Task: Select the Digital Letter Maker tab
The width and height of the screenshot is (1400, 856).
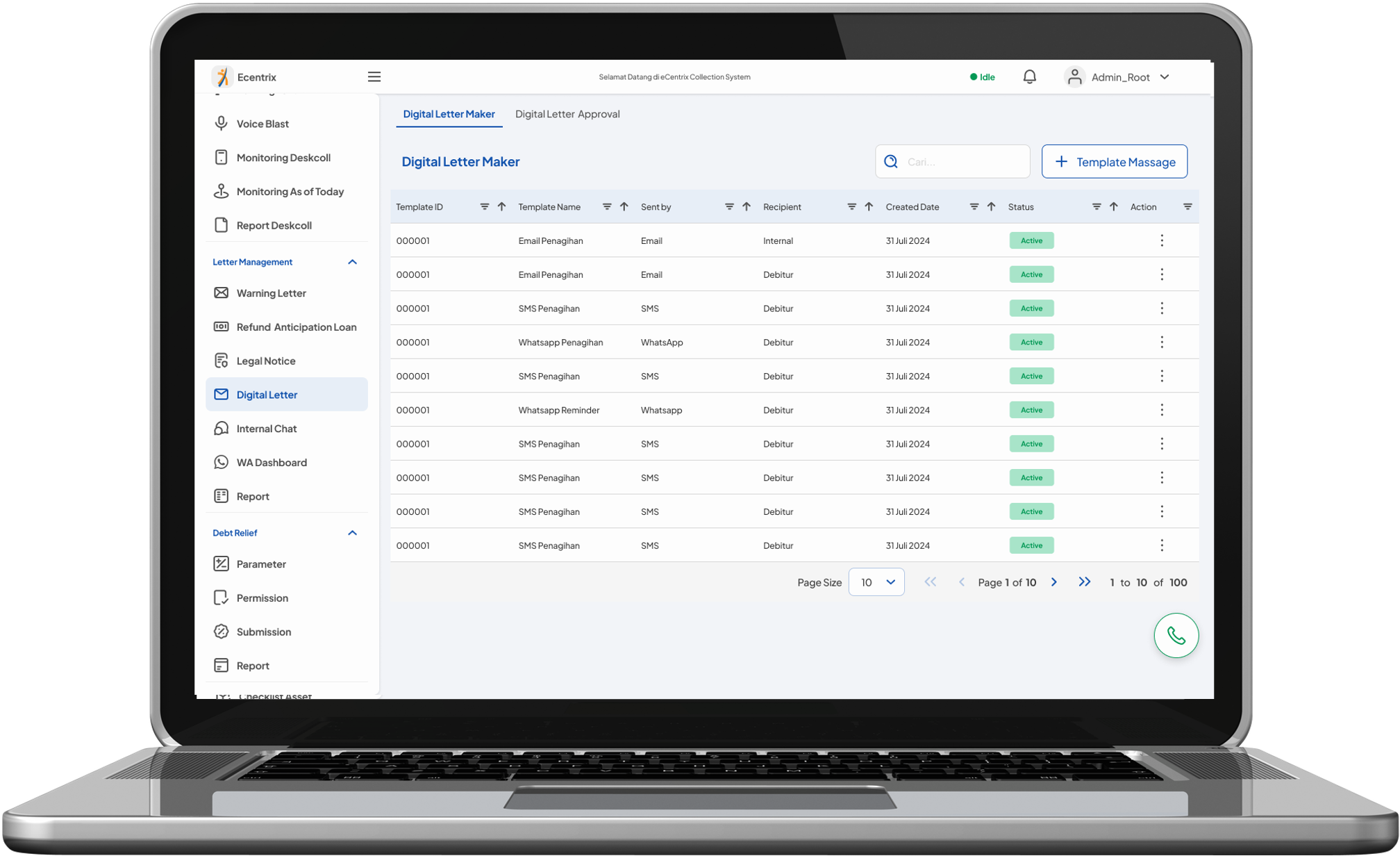Action: (x=449, y=114)
